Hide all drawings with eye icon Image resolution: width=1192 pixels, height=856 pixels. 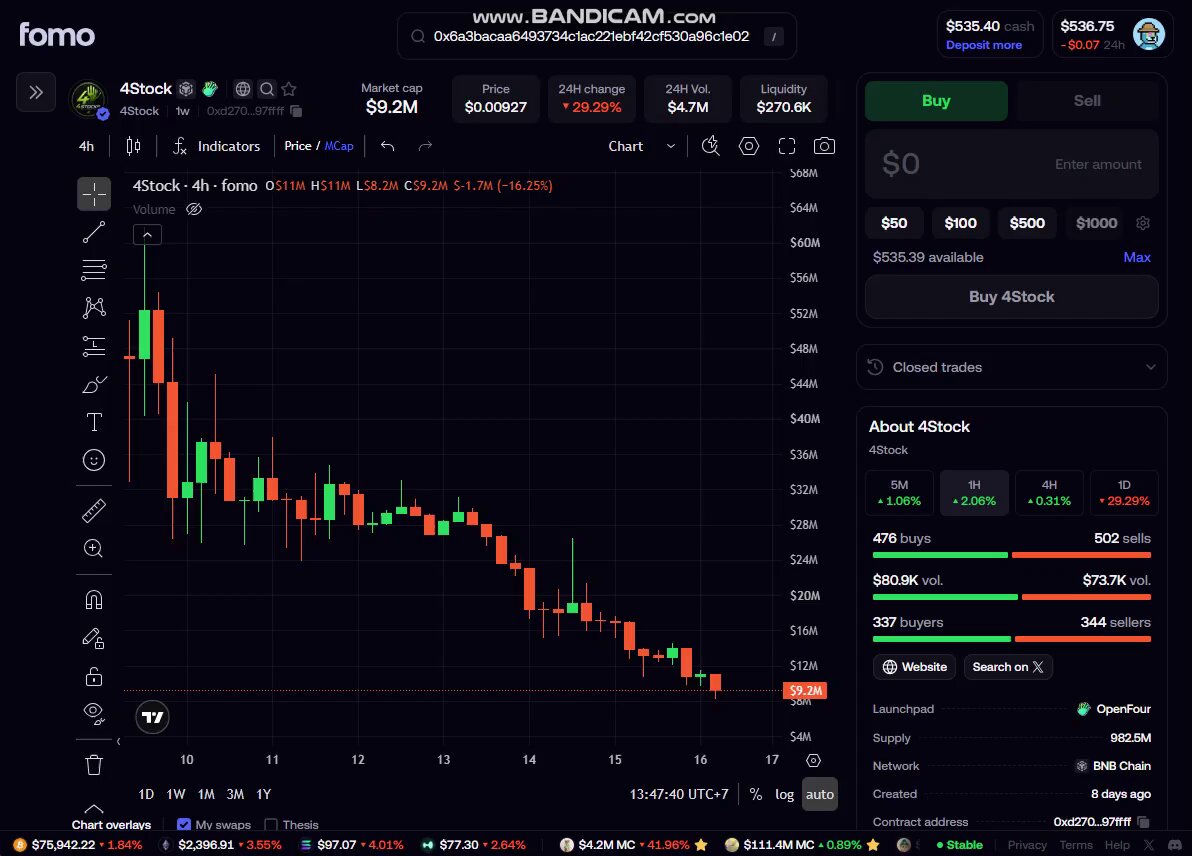click(x=94, y=712)
